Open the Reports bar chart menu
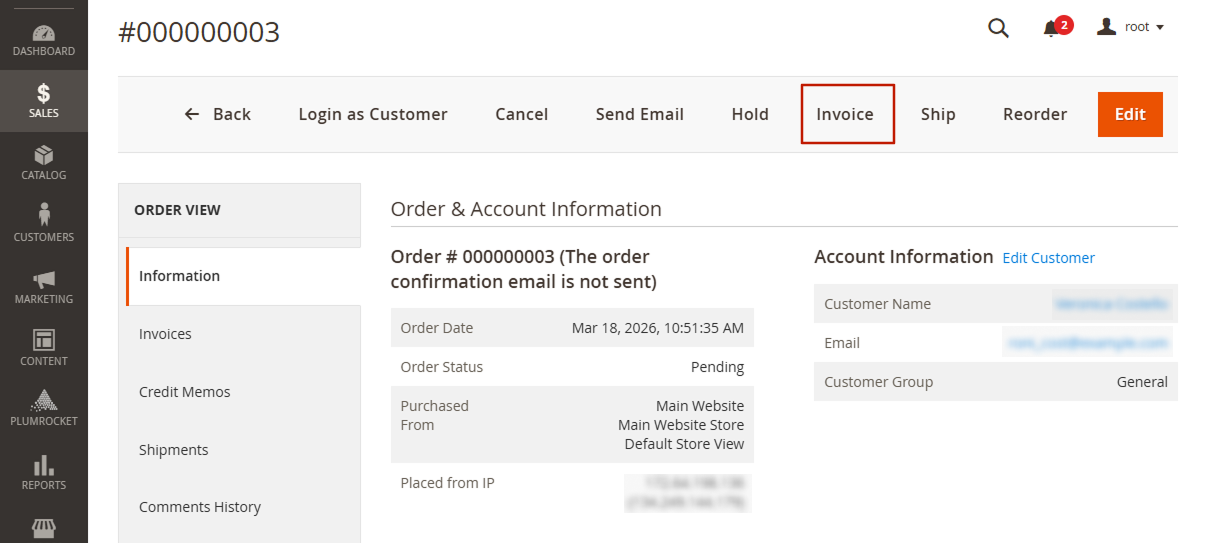 coord(44,473)
